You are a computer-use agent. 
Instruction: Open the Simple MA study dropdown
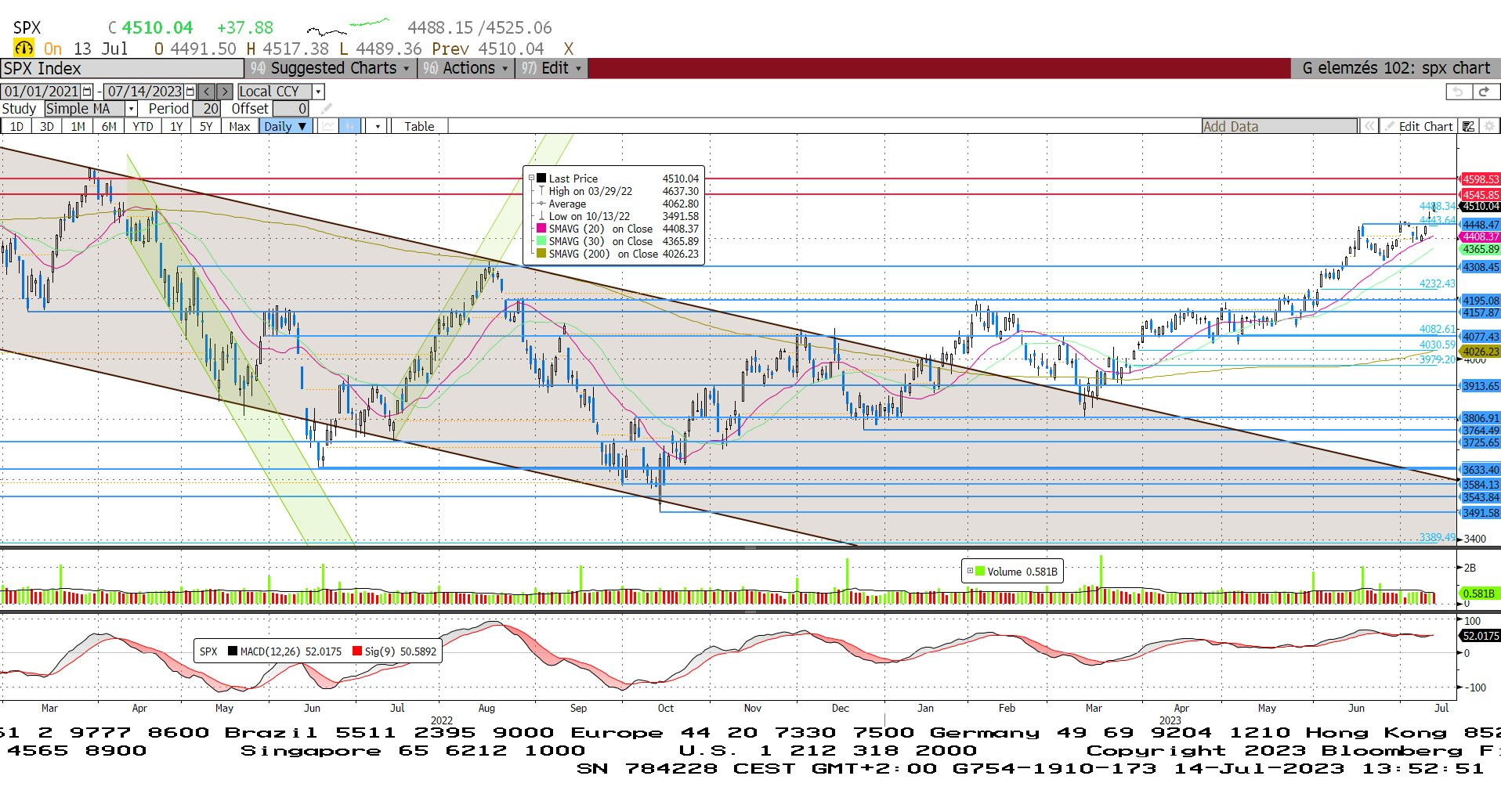tap(132, 109)
